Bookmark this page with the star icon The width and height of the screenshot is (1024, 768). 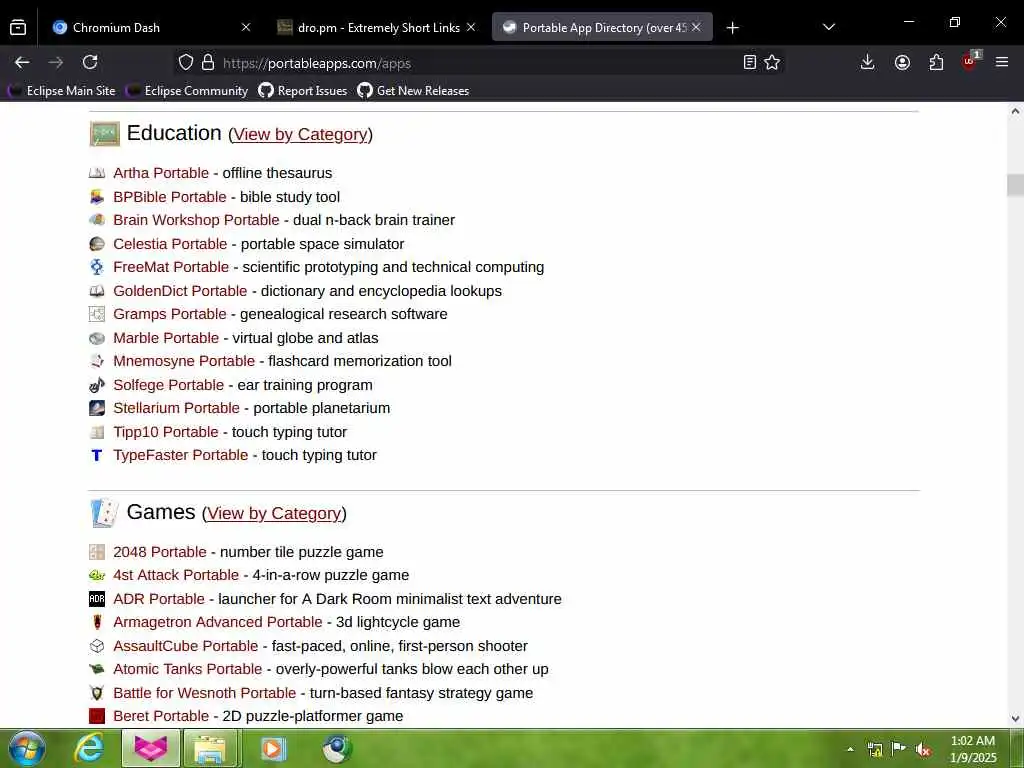(772, 63)
